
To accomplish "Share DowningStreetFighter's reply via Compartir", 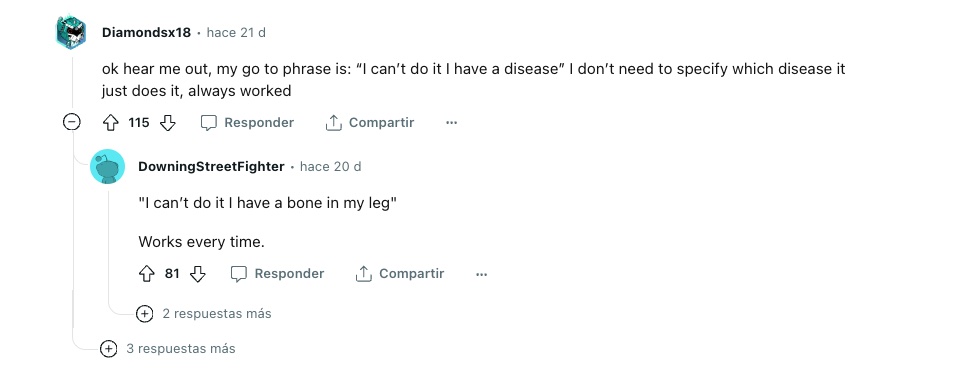I will (400, 274).
